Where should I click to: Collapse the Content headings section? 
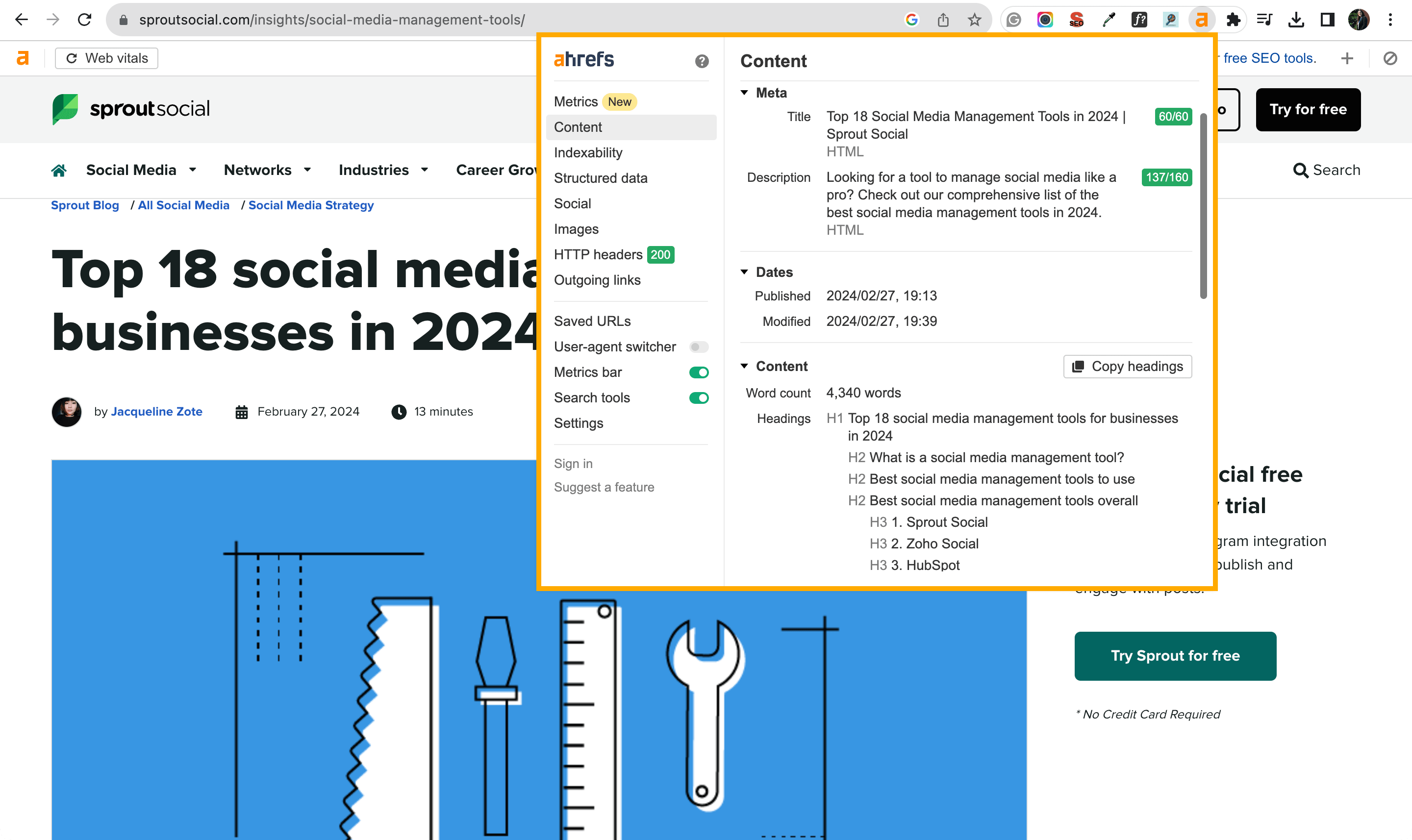[x=745, y=366]
